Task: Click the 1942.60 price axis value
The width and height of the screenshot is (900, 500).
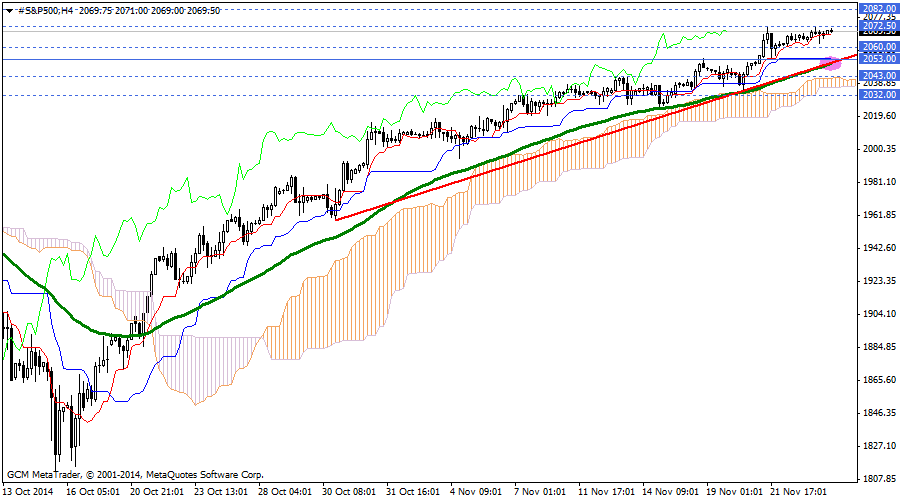Action: click(x=879, y=248)
